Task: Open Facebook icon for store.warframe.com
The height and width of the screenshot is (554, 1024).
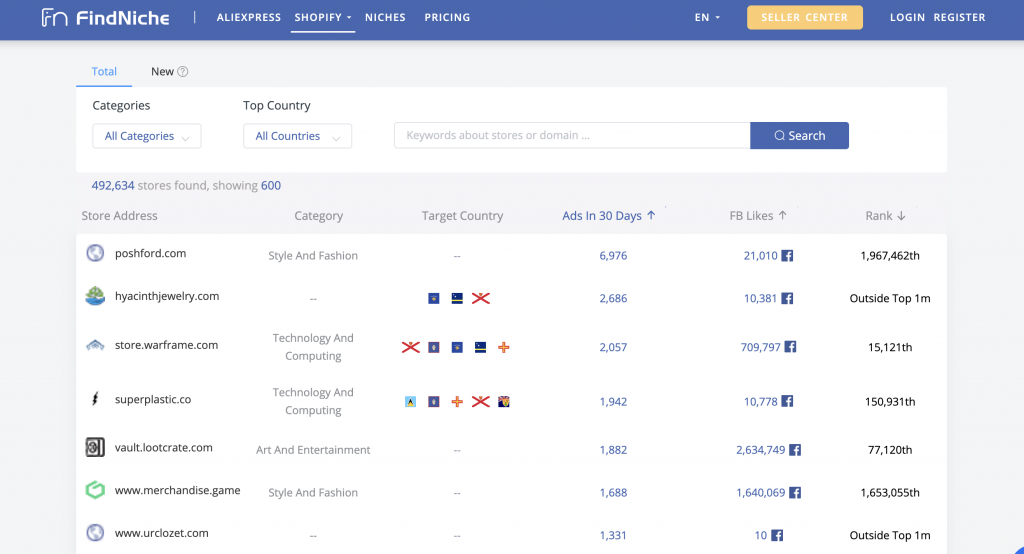Action: (x=790, y=347)
